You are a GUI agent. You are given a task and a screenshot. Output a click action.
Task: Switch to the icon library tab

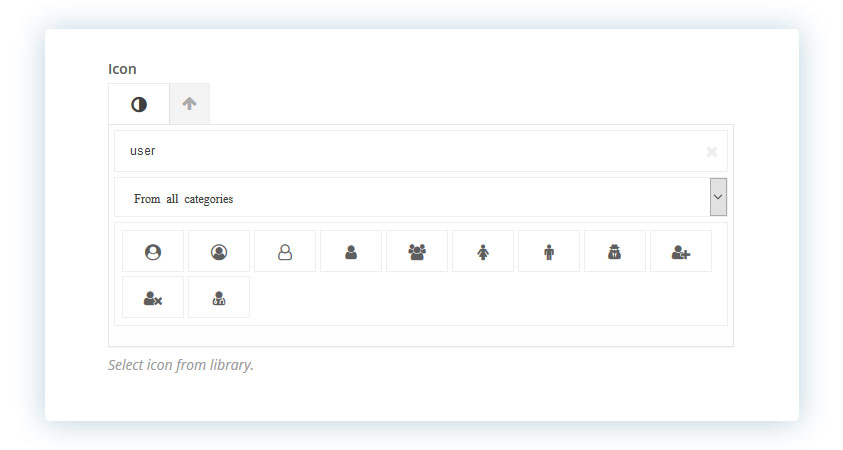139,104
